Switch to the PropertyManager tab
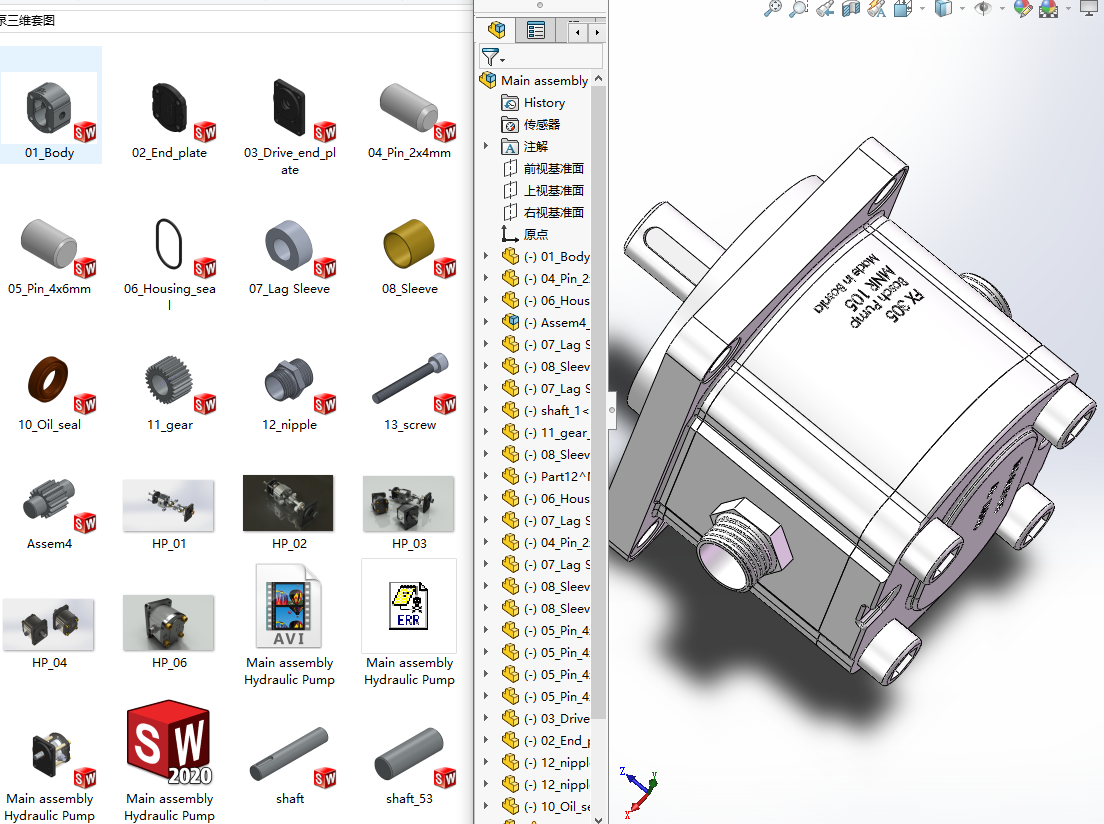Viewport: 1104px width, 824px height. [536, 30]
